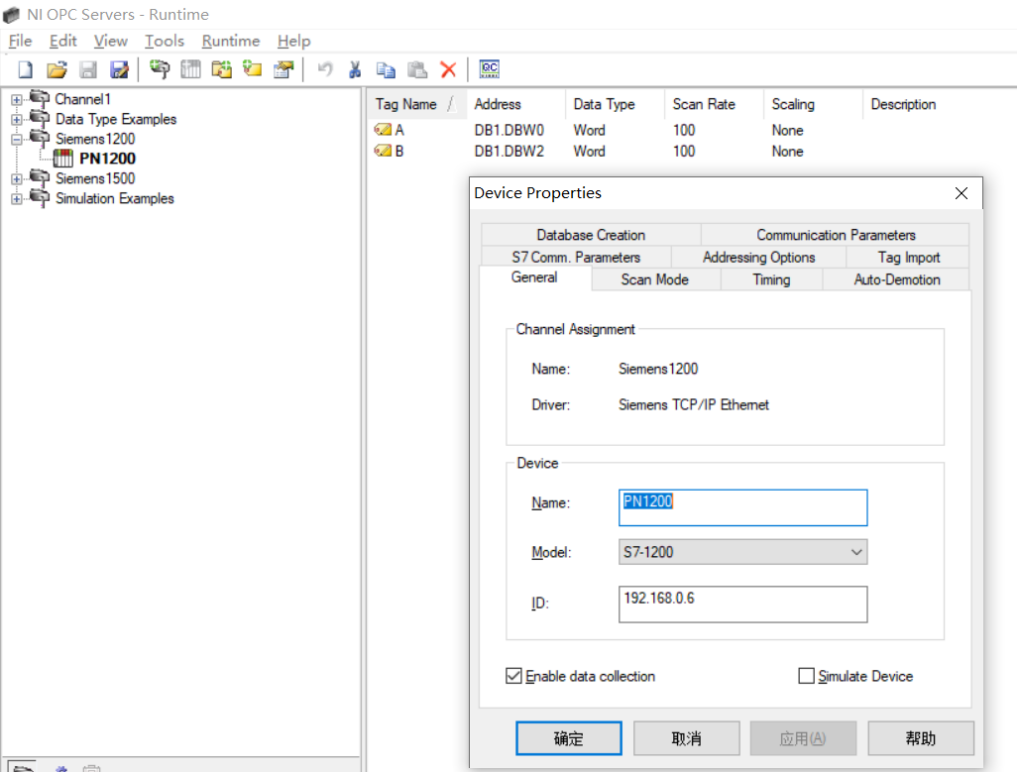
Task: Select tag A in the tag list
Action: point(399,131)
